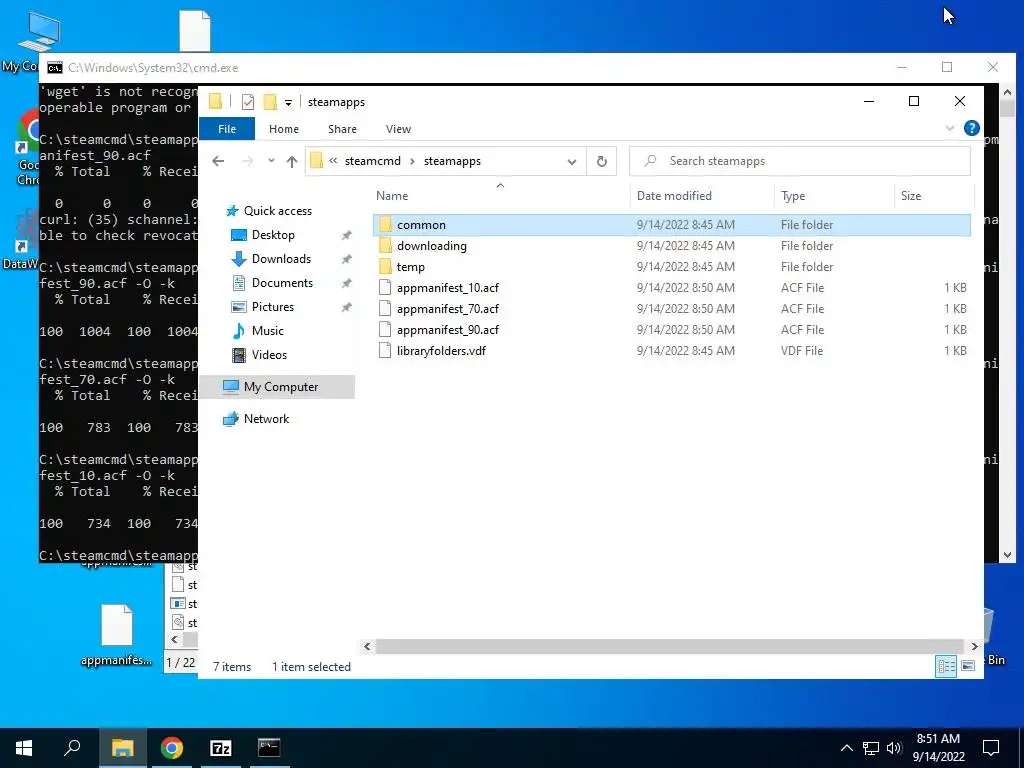
Task: Open Music in navigation pane
Action: 268,330
